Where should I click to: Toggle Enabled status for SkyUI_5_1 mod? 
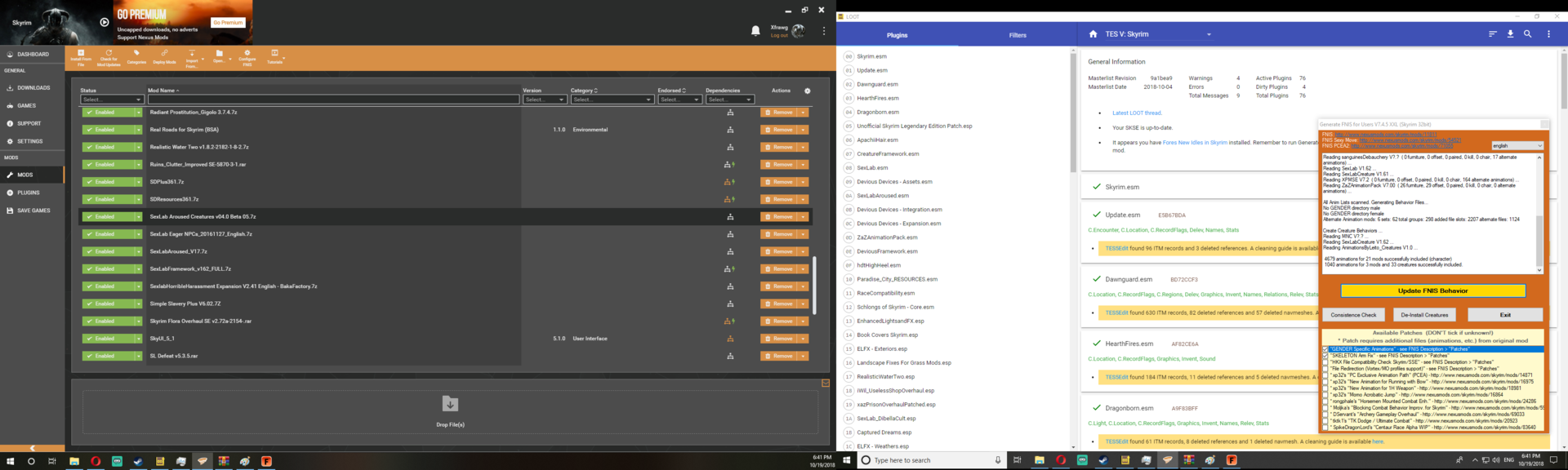point(108,339)
